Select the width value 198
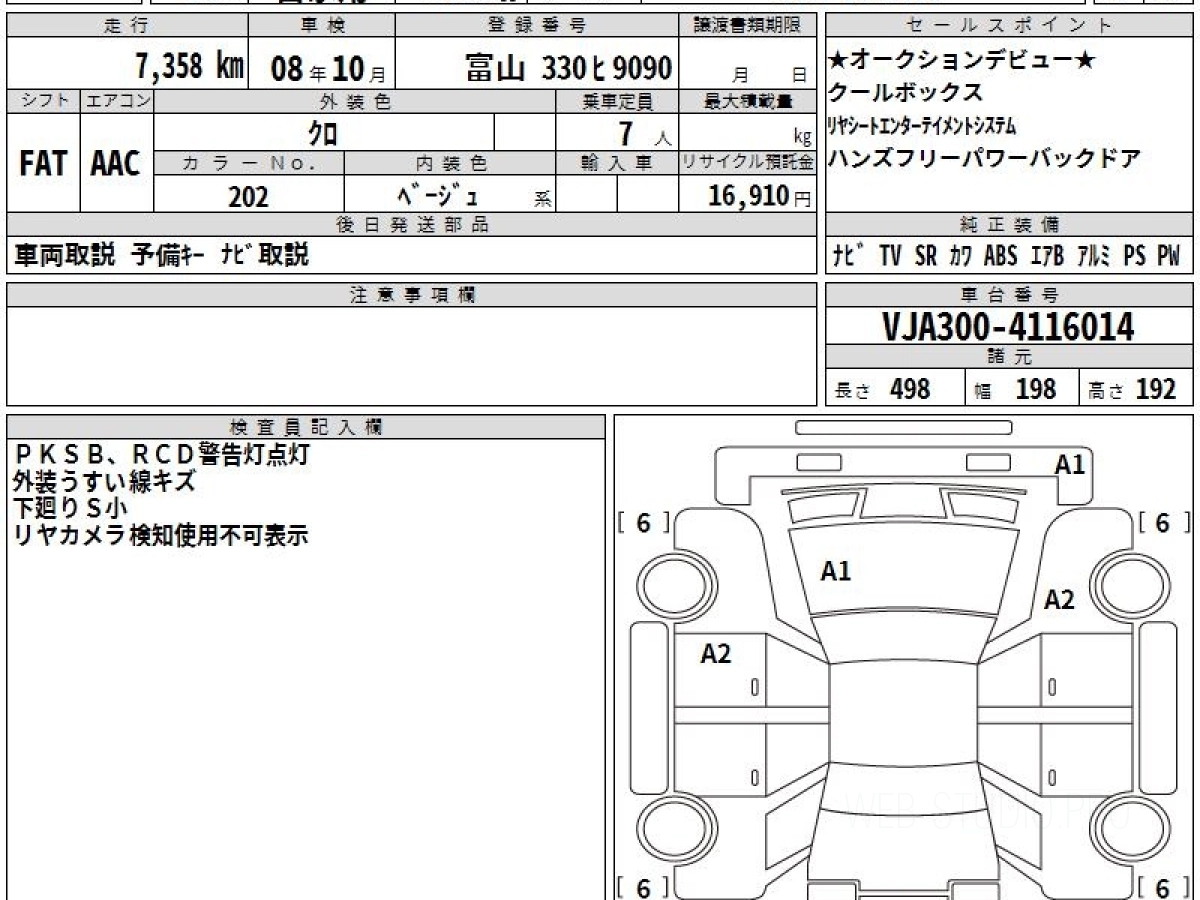 1035,389
